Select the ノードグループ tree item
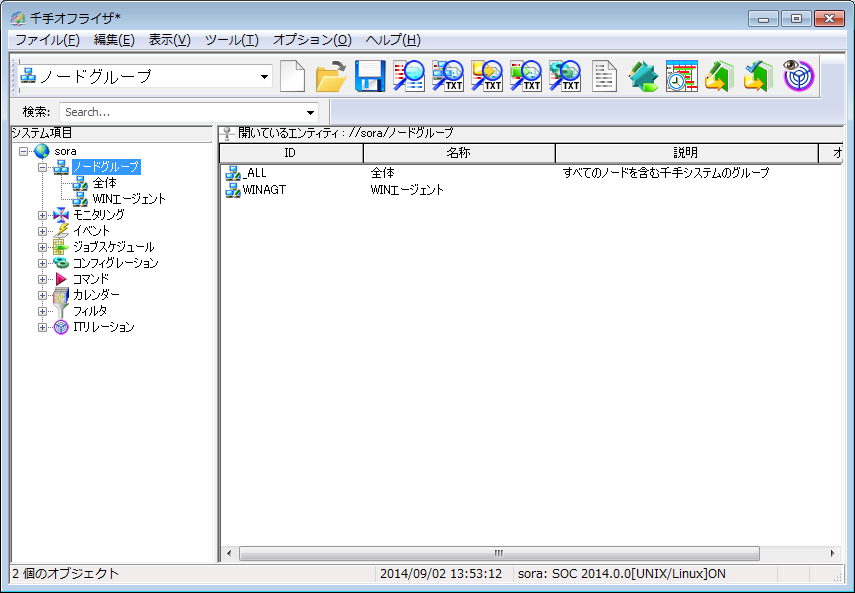Image resolution: width=855 pixels, height=593 pixels. 106,167
